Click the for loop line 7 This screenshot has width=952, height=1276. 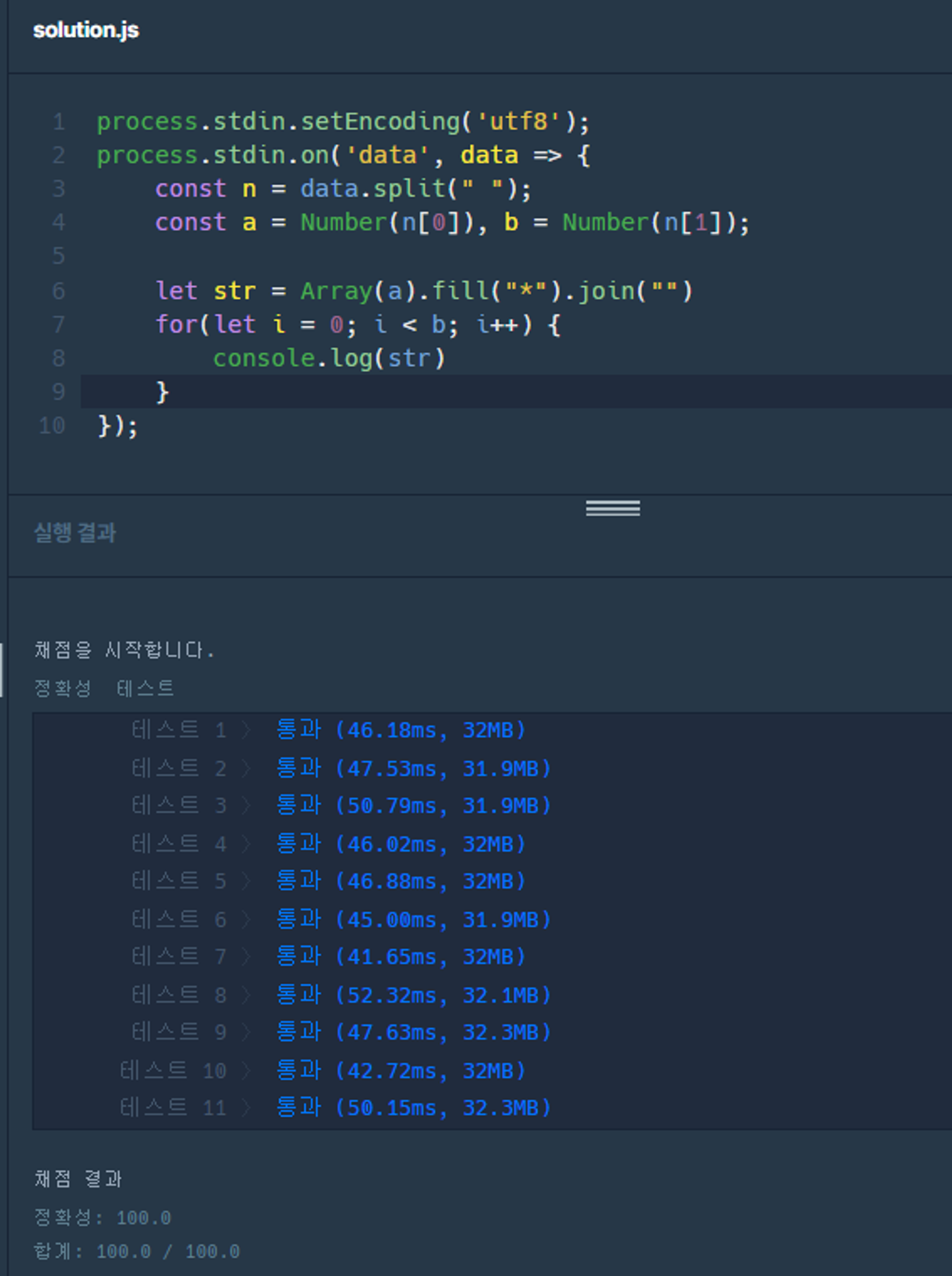click(357, 325)
